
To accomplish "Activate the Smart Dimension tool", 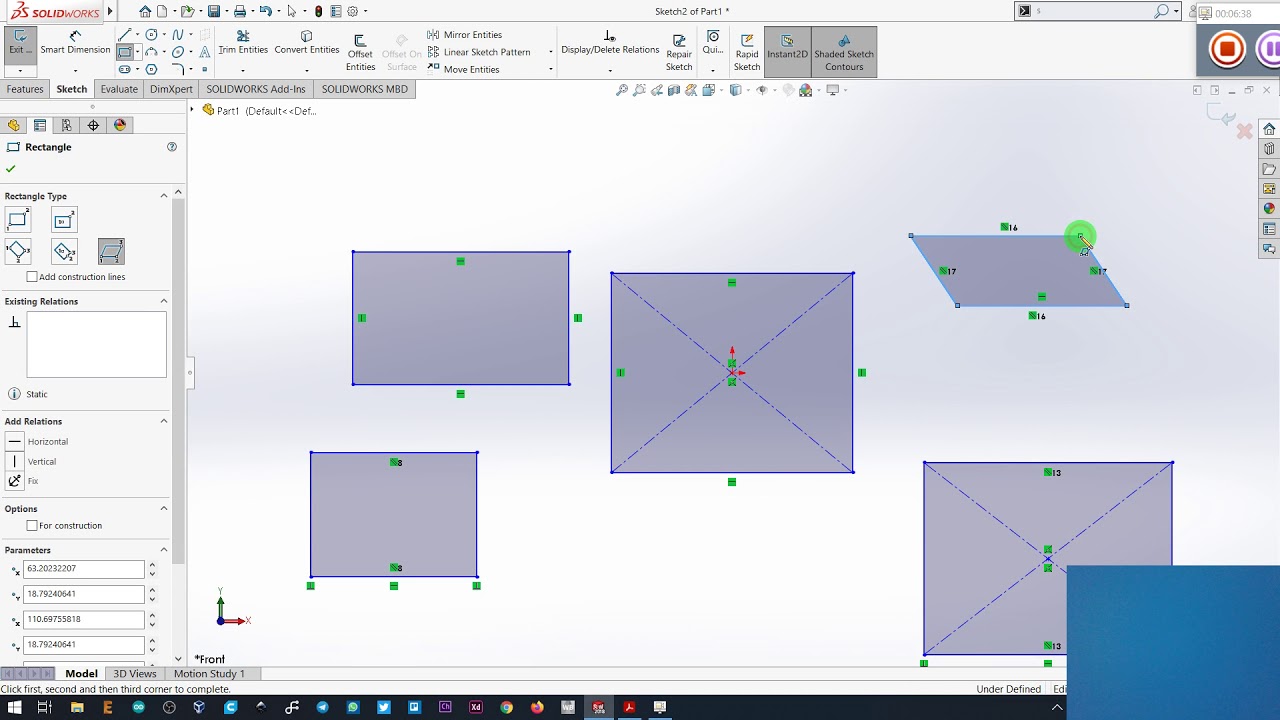I will click(75, 42).
